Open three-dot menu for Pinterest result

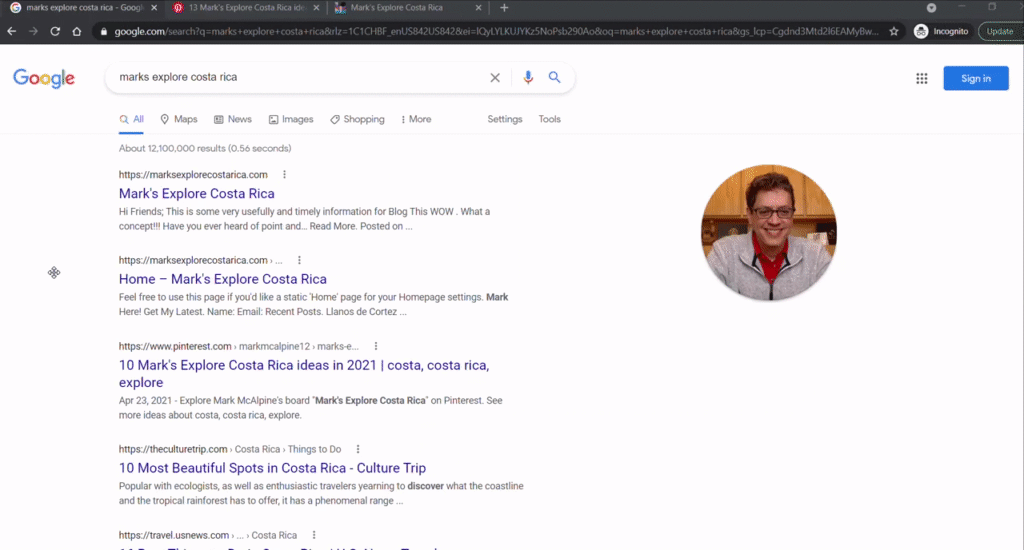(x=376, y=346)
